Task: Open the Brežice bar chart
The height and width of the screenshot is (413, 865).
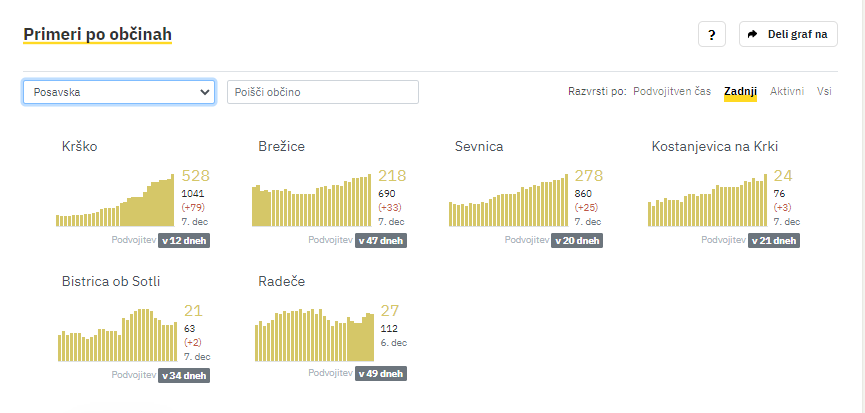Action: click(312, 200)
